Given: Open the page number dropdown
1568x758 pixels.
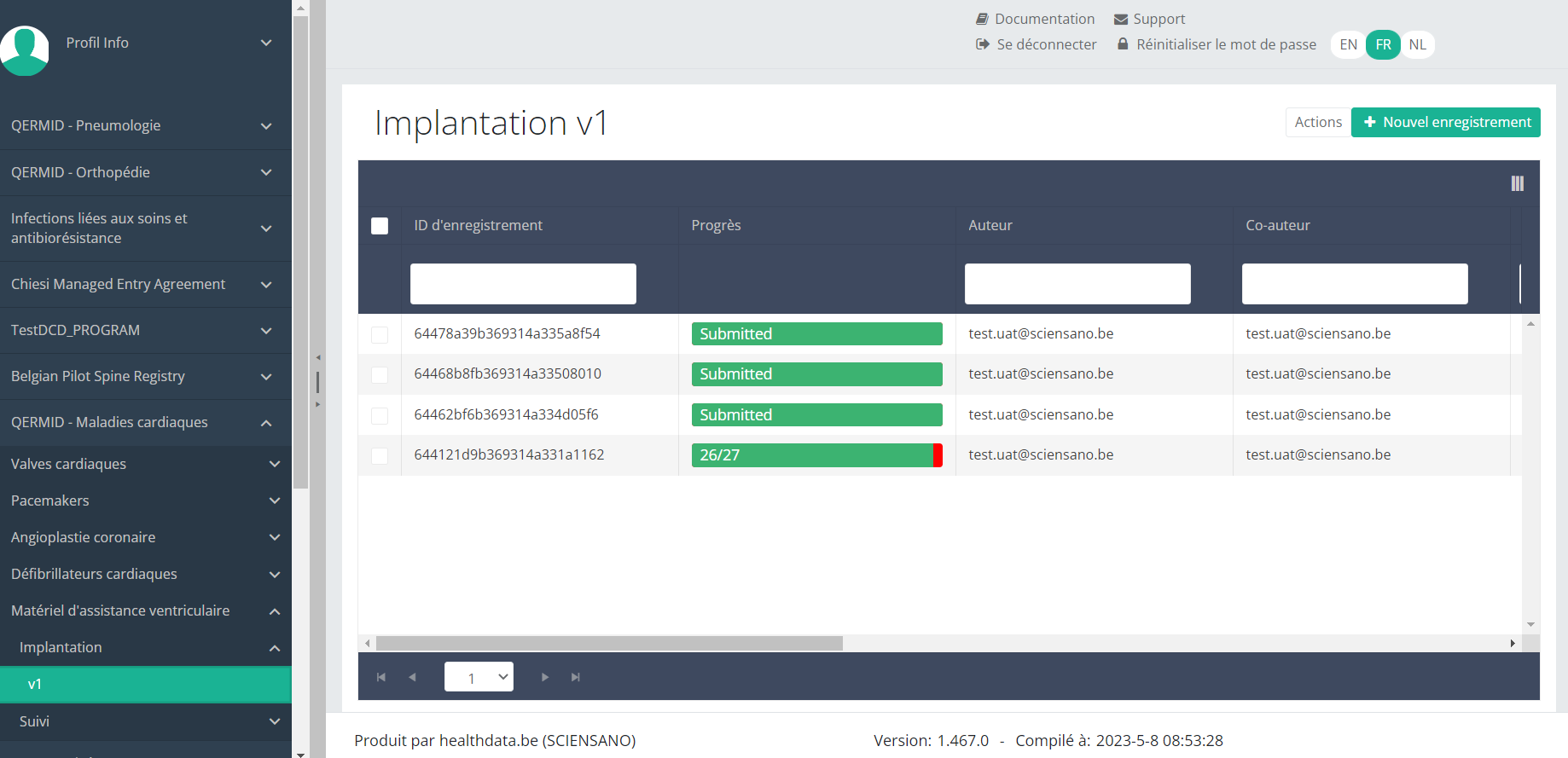Looking at the screenshot, I should pos(479,677).
